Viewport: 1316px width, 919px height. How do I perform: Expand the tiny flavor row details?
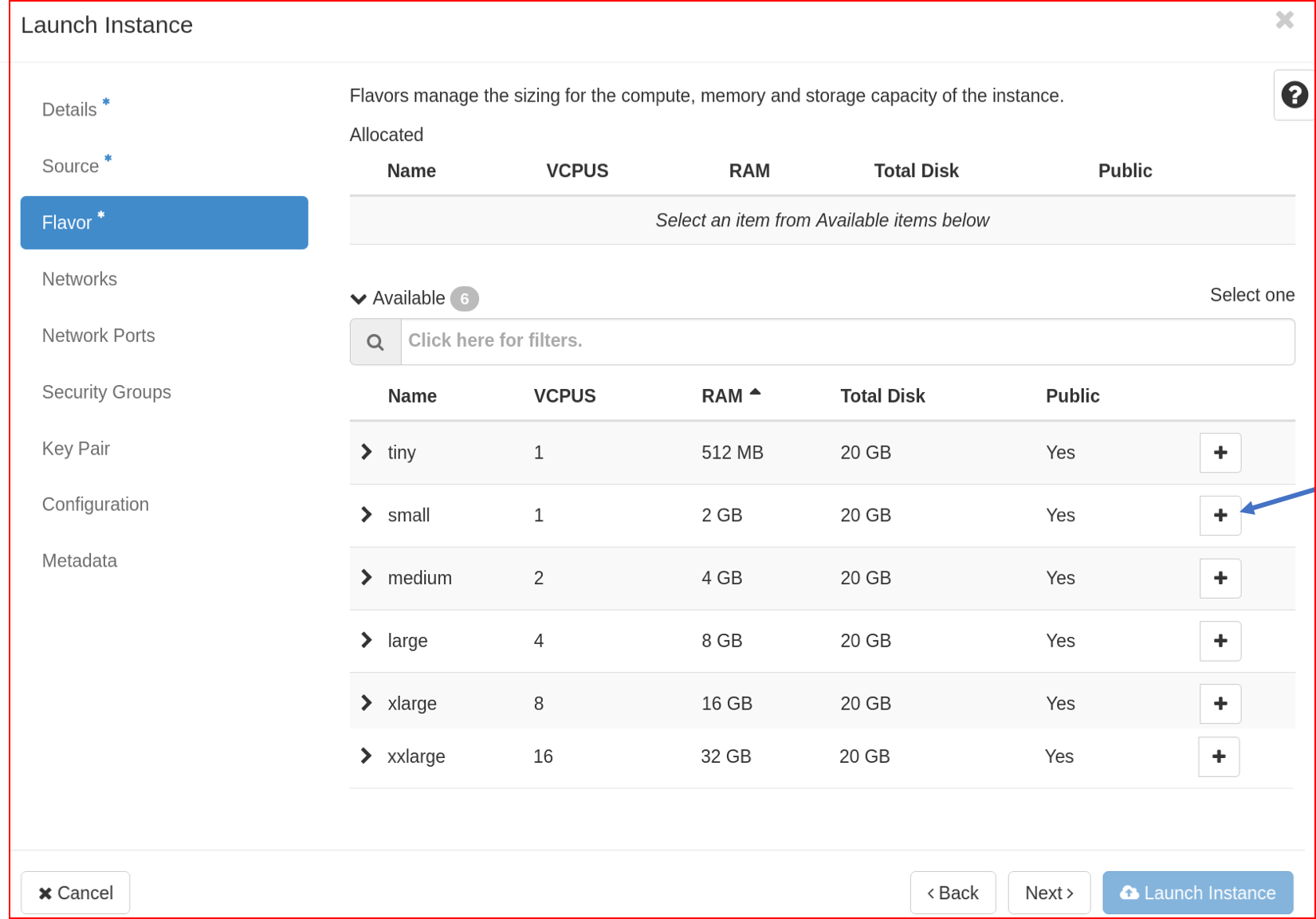(x=367, y=452)
